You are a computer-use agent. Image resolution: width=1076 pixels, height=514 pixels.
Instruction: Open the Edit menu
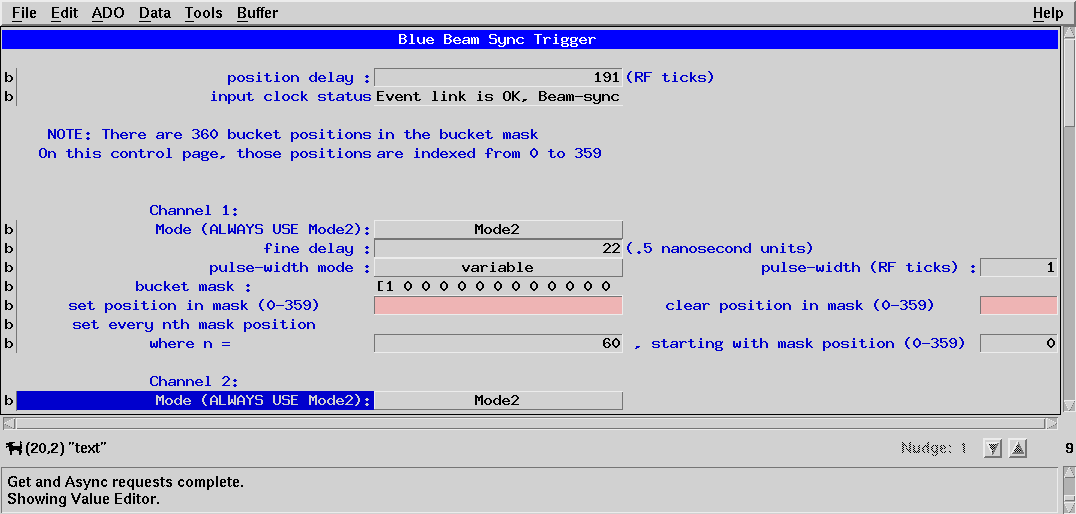tap(65, 13)
